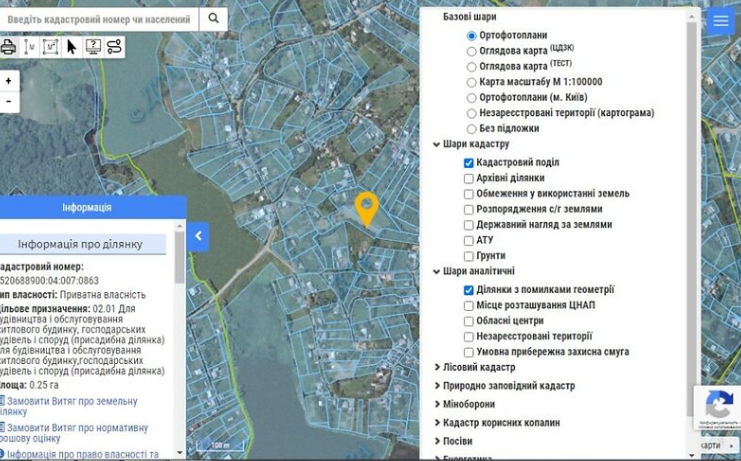The width and height of the screenshot is (741, 461).
Task: Select the area measurement tool
Action: [x=50, y=47]
